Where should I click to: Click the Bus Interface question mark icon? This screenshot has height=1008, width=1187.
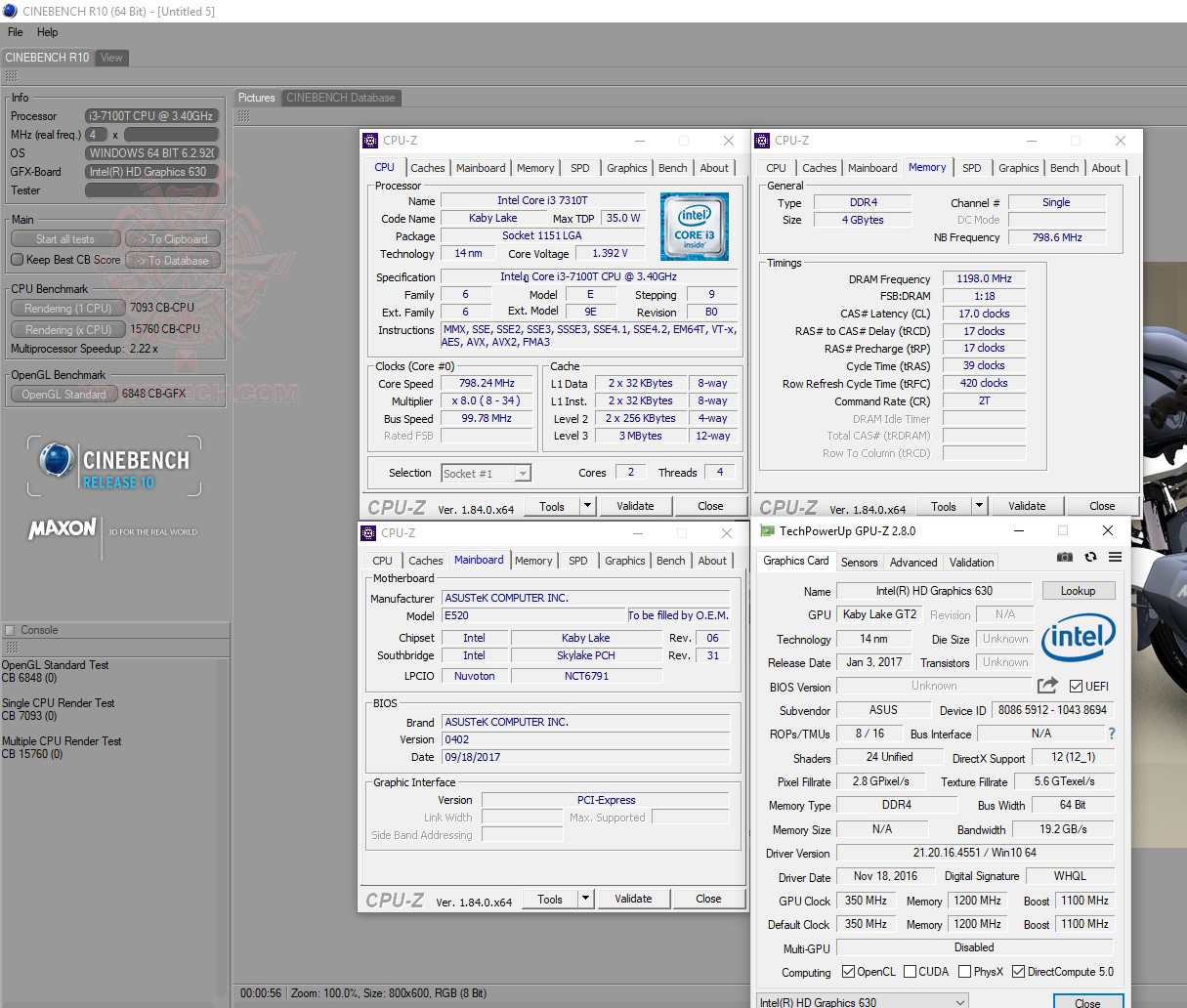point(1111,734)
